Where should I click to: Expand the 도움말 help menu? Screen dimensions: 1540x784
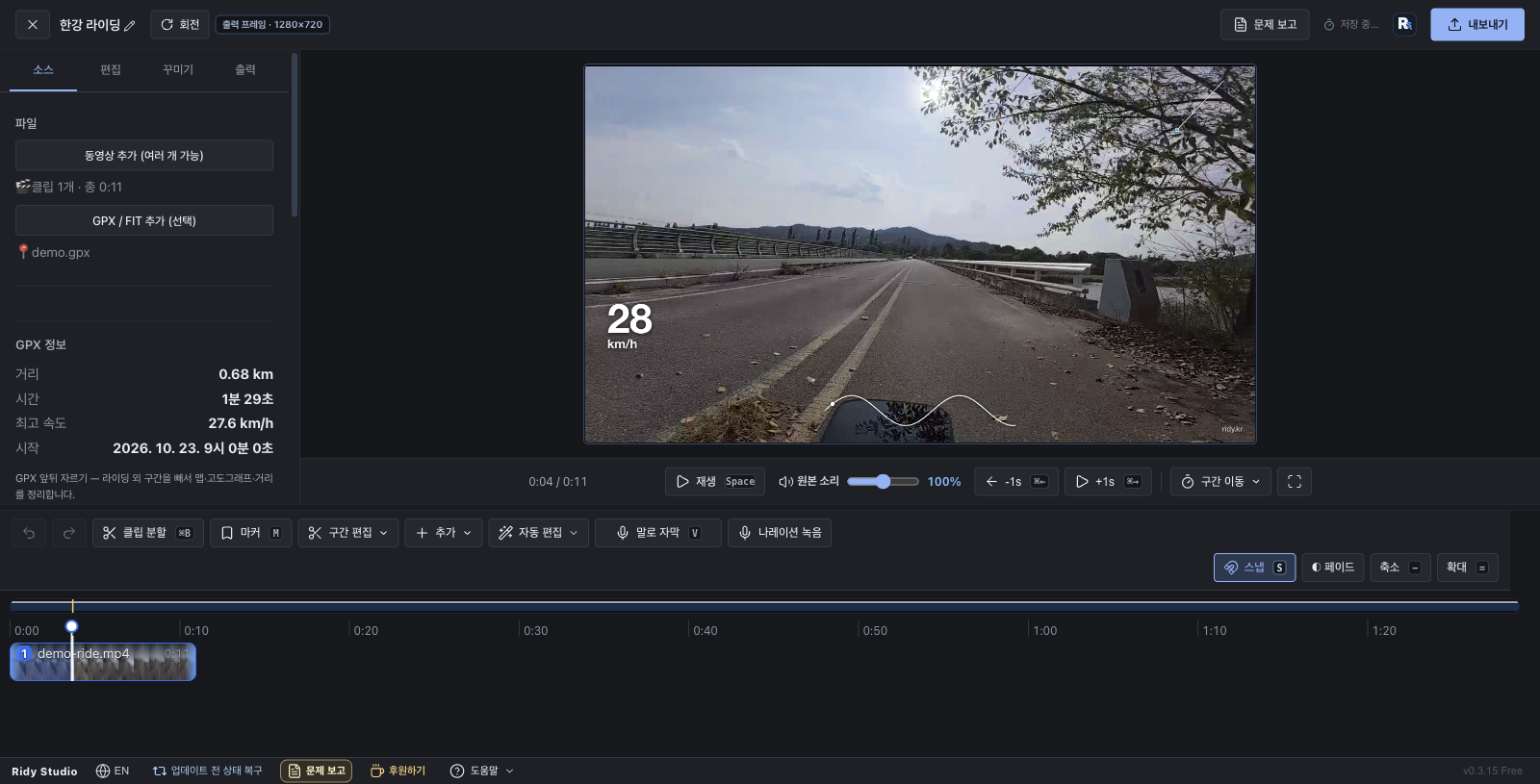pos(482,771)
